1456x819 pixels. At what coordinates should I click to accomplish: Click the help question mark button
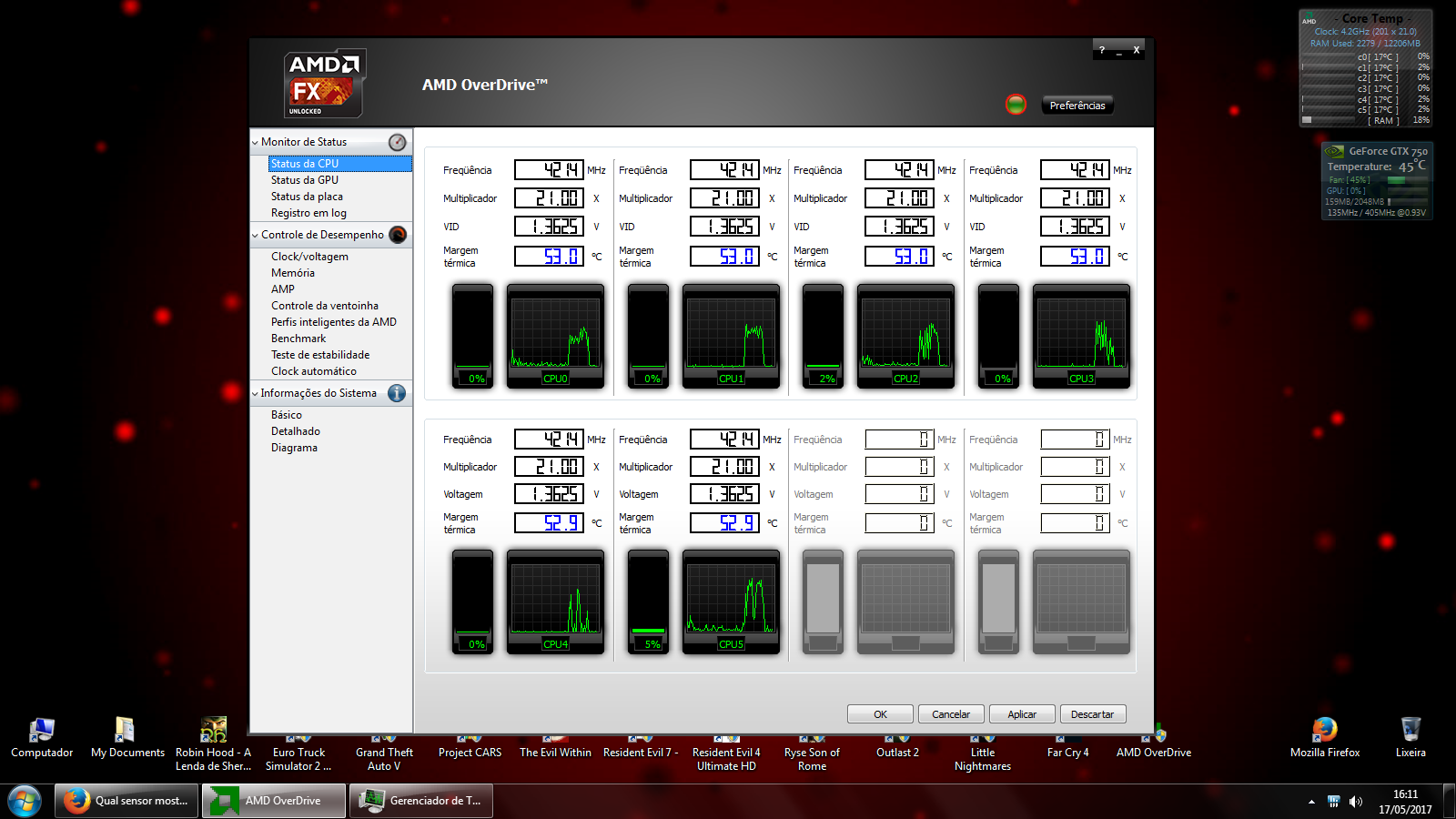click(1102, 50)
